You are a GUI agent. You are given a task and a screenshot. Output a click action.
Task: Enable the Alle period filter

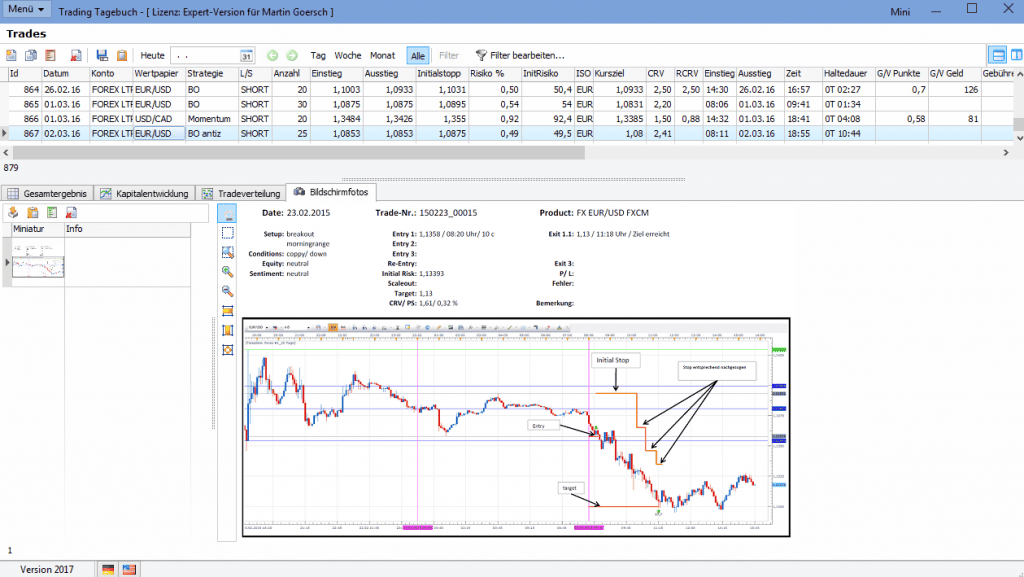(417, 55)
